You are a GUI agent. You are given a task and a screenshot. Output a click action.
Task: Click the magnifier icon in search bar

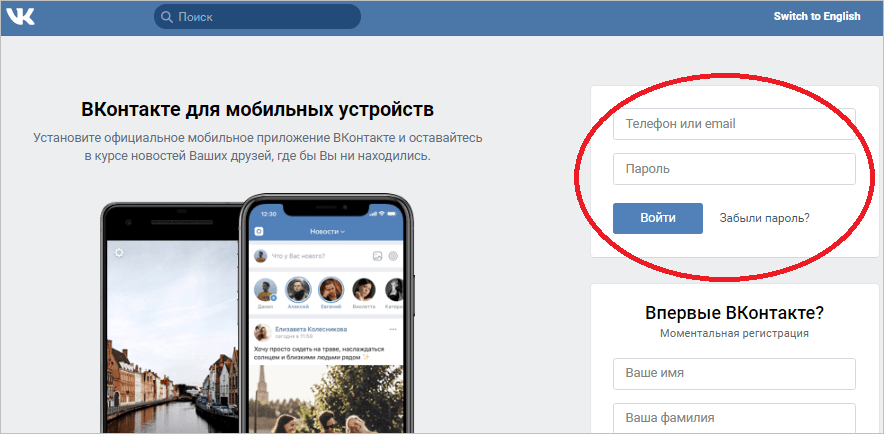166,17
